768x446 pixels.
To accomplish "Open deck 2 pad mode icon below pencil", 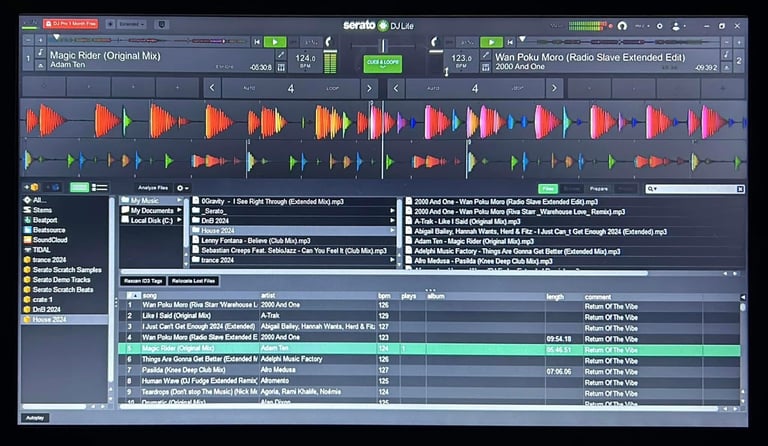I will point(485,67).
